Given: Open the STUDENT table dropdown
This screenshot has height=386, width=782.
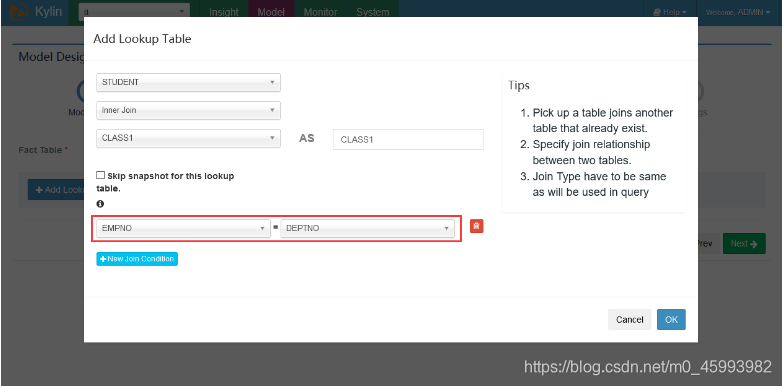Looking at the screenshot, I should [189, 83].
